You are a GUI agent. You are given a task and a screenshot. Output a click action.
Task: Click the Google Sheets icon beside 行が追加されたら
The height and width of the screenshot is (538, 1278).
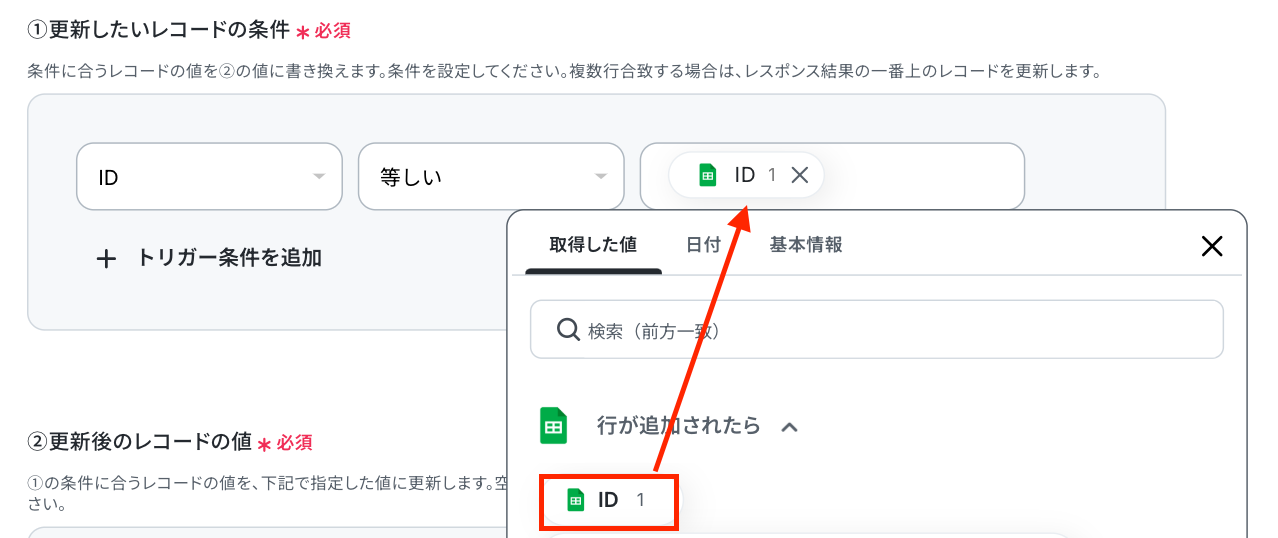(x=553, y=426)
